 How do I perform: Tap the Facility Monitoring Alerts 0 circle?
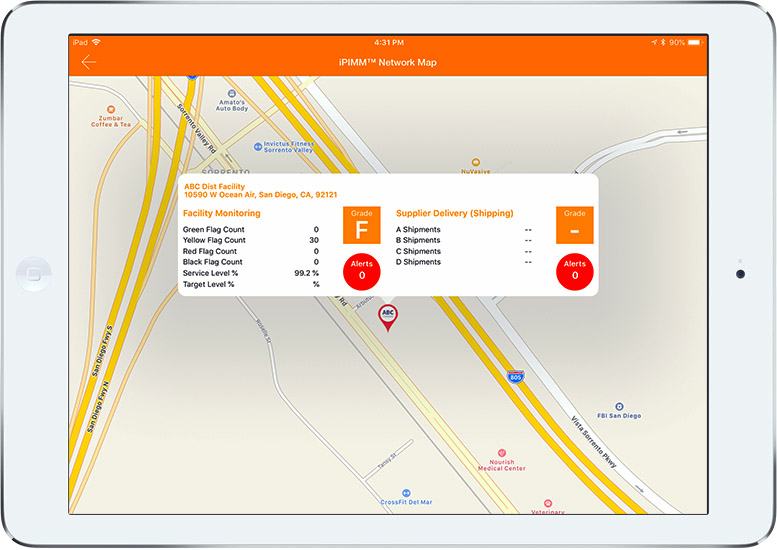click(362, 272)
